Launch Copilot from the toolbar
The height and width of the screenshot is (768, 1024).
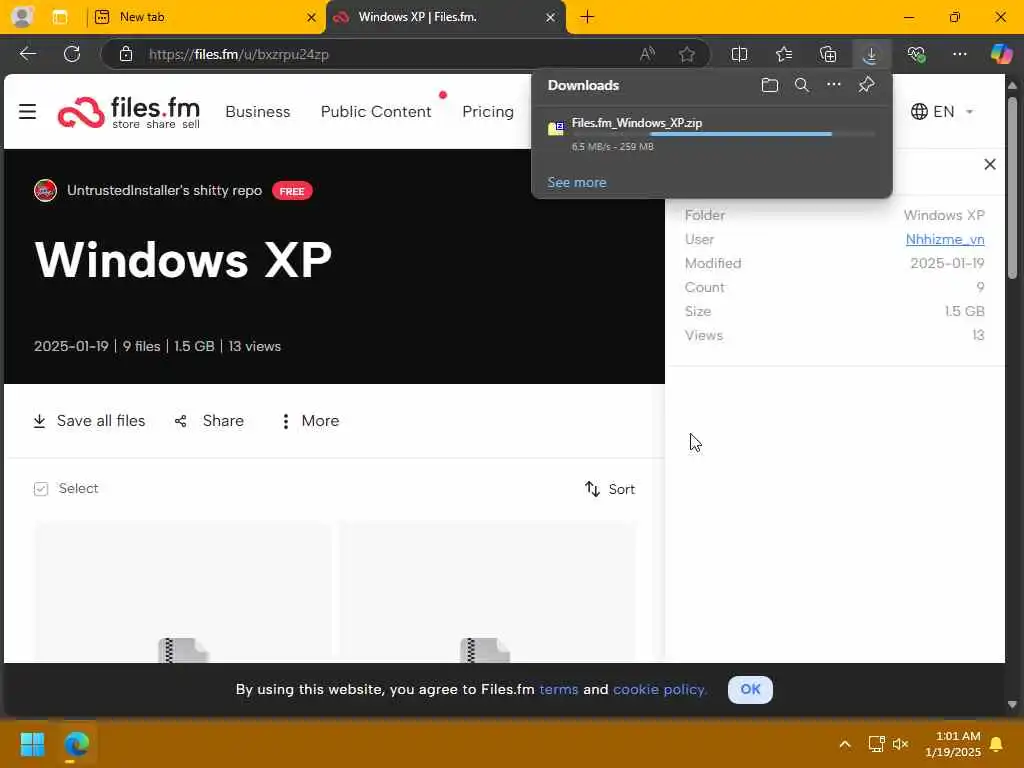(x=1001, y=54)
